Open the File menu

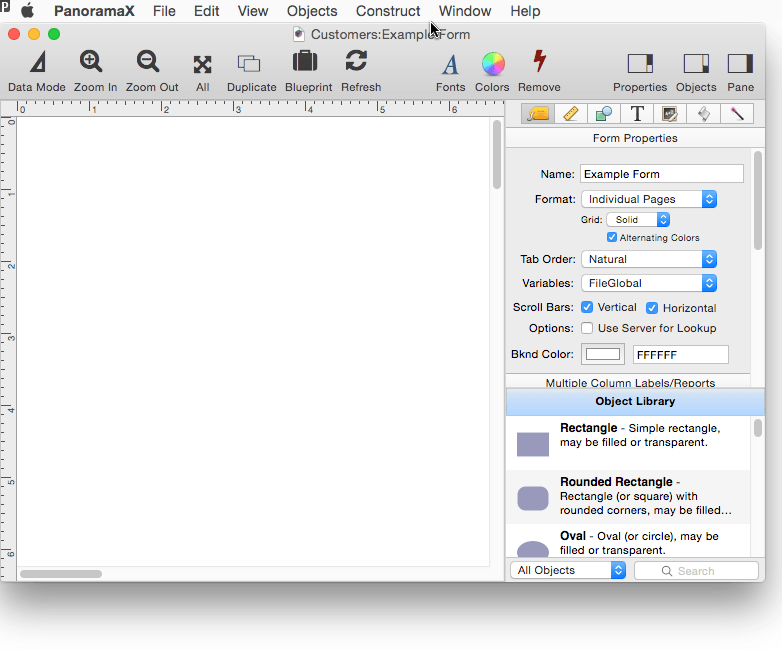(x=164, y=11)
